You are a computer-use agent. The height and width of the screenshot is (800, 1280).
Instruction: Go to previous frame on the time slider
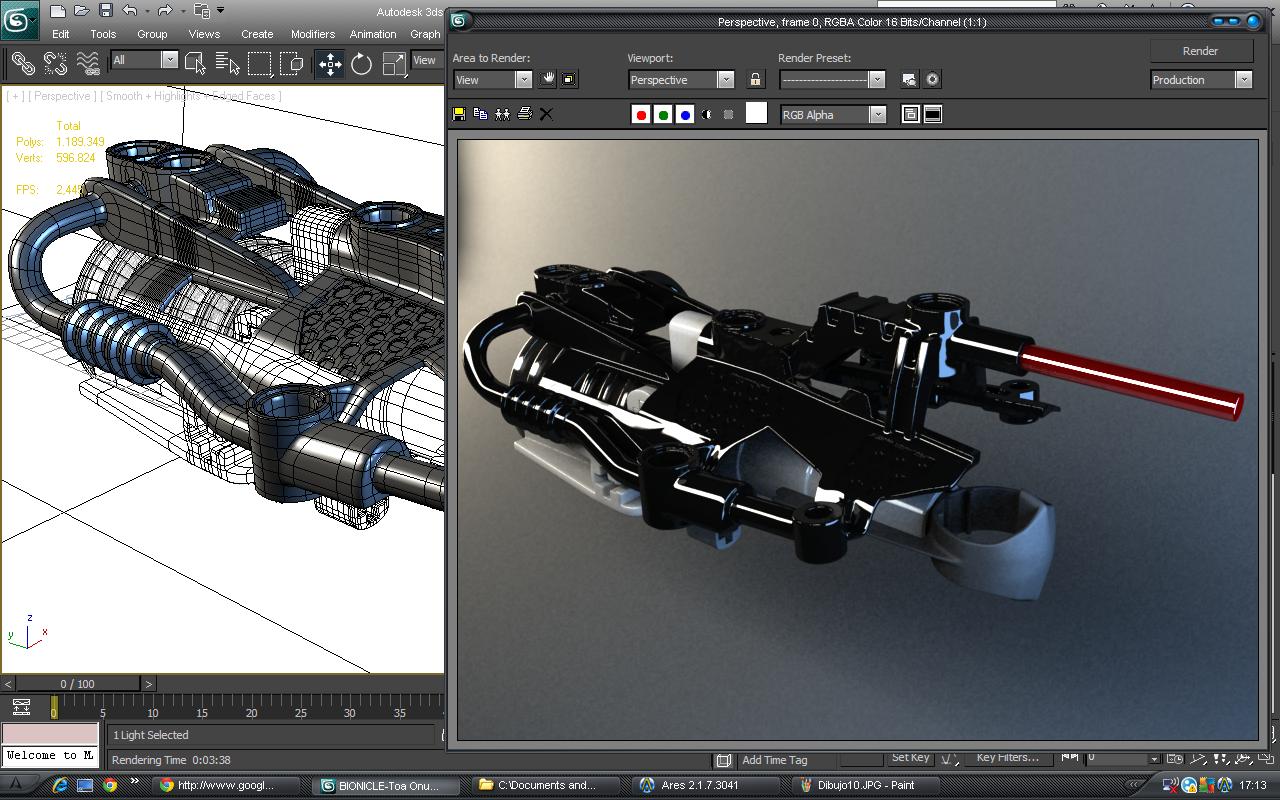(x=8, y=684)
